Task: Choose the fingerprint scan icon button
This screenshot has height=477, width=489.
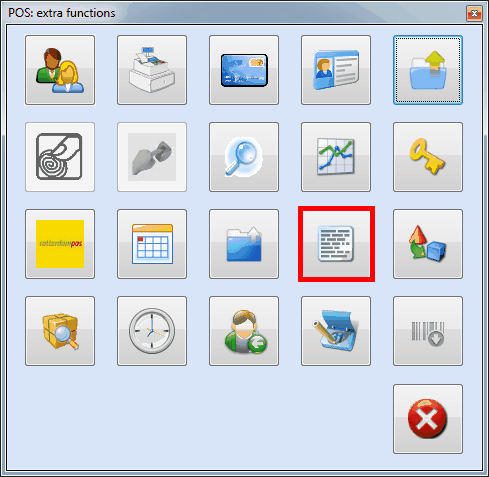Action: tap(60, 157)
